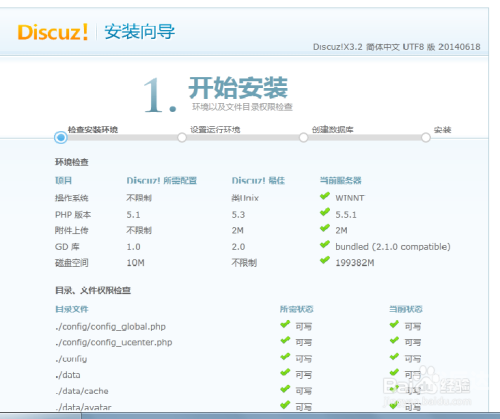The width and height of the screenshot is (500, 419).
Task: Click the best PHP version 5.3
Action: (x=238, y=215)
